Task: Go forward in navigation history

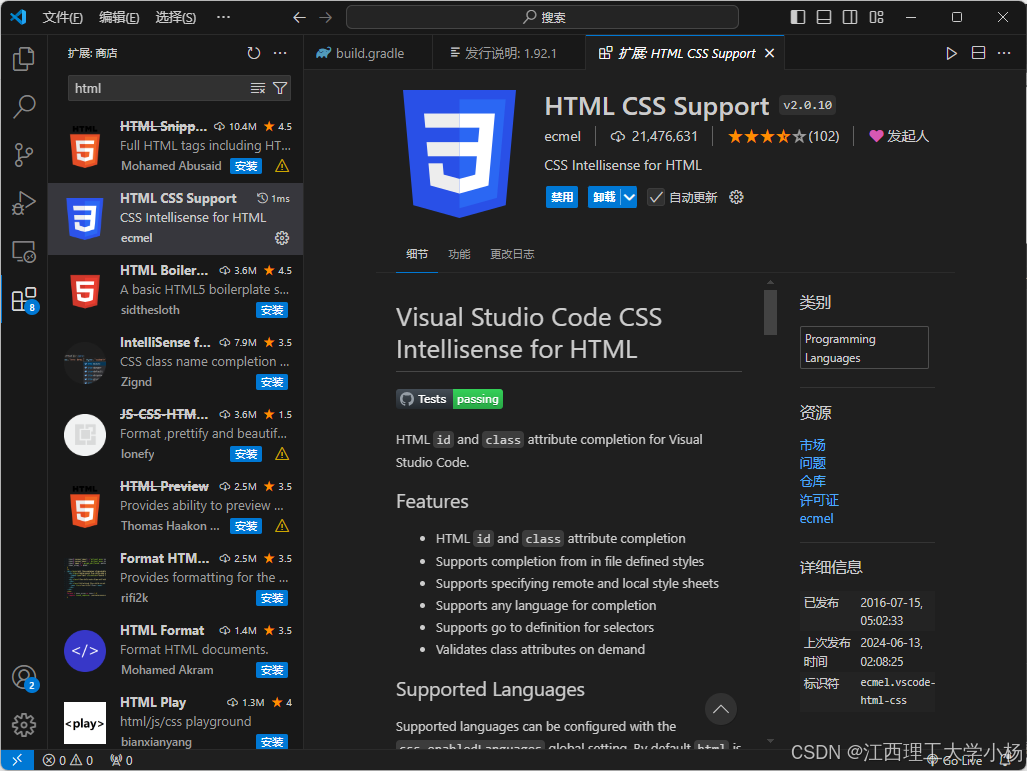Action: tap(326, 18)
